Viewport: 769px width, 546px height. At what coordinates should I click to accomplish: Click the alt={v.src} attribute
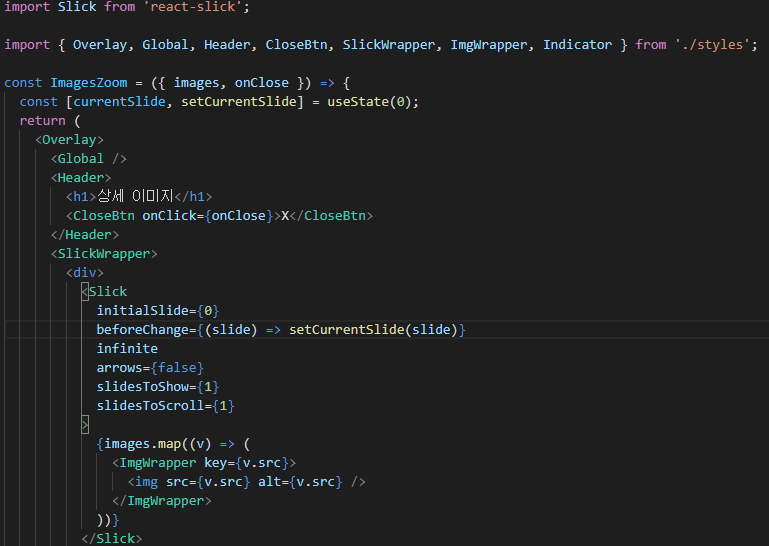(x=300, y=482)
